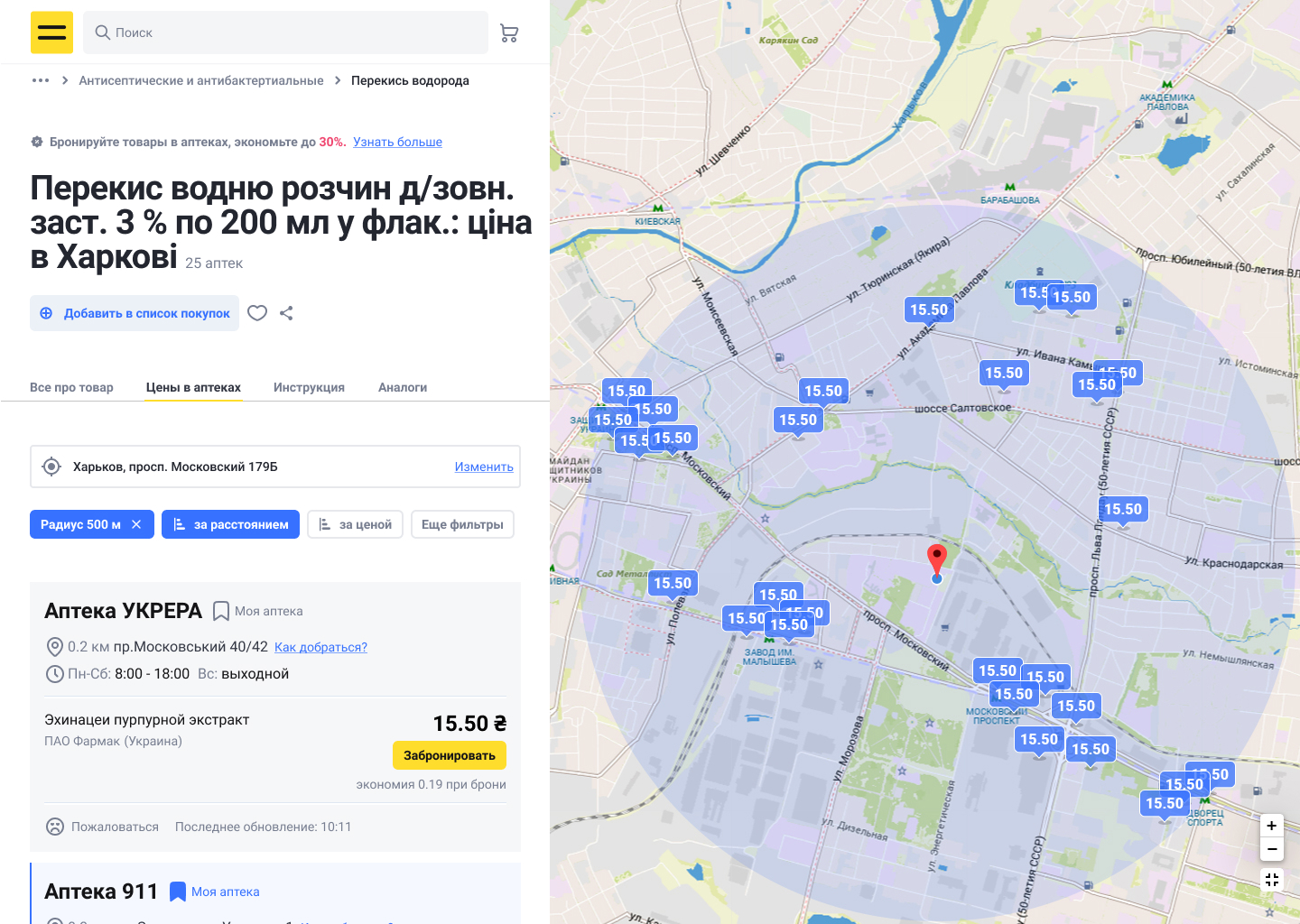Collapse the fullscreen map view
Image resolution: width=1300 pixels, height=924 pixels.
pos(1272,880)
